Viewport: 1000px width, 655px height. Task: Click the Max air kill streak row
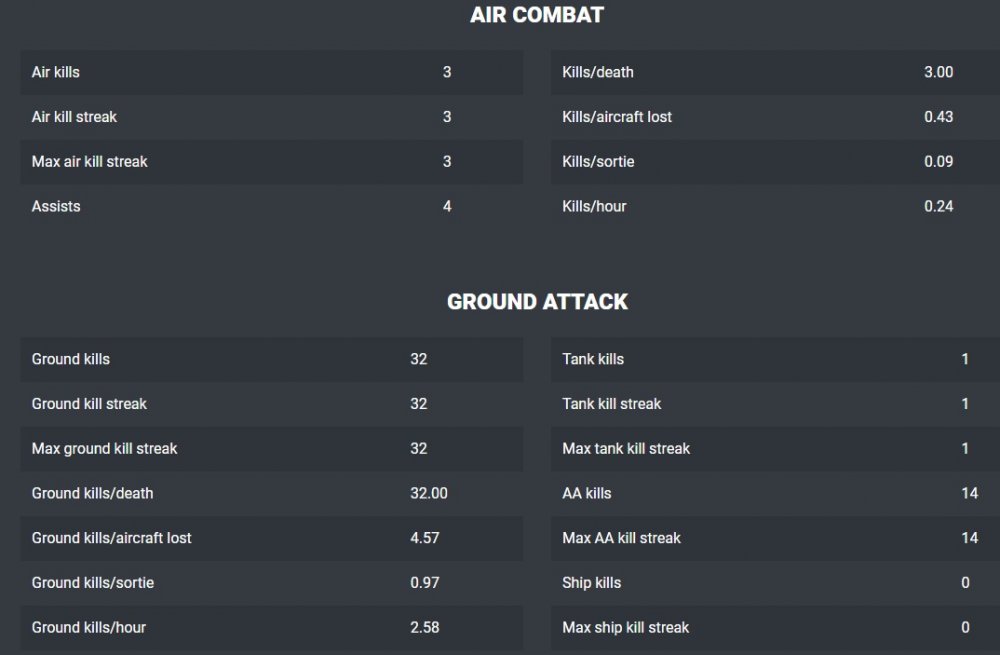(271, 162)
